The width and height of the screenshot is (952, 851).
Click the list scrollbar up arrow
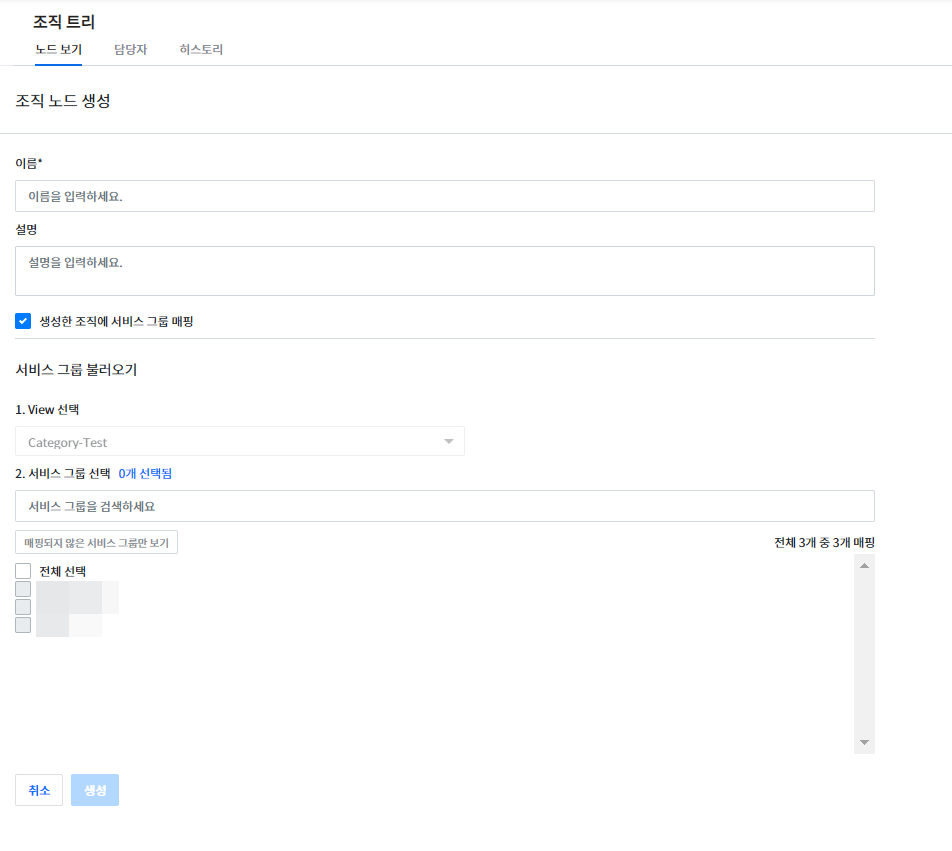(864, 565)
